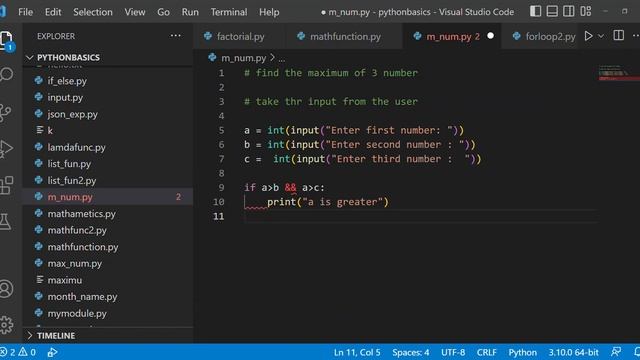640x360 pixels.
Task: Change line endings via CRLF
Action: (x=487, y=352)
